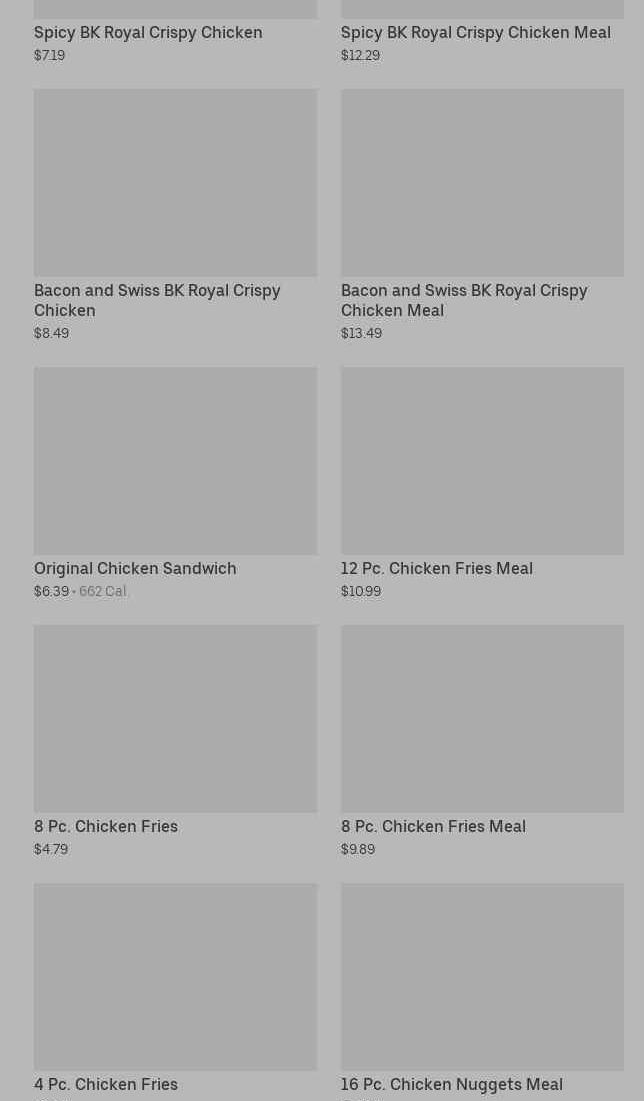Open Spicy BK Royal Crispy Chicken item
The height and width of the screenshot is (1101, 644).
[x=148, y=32]
